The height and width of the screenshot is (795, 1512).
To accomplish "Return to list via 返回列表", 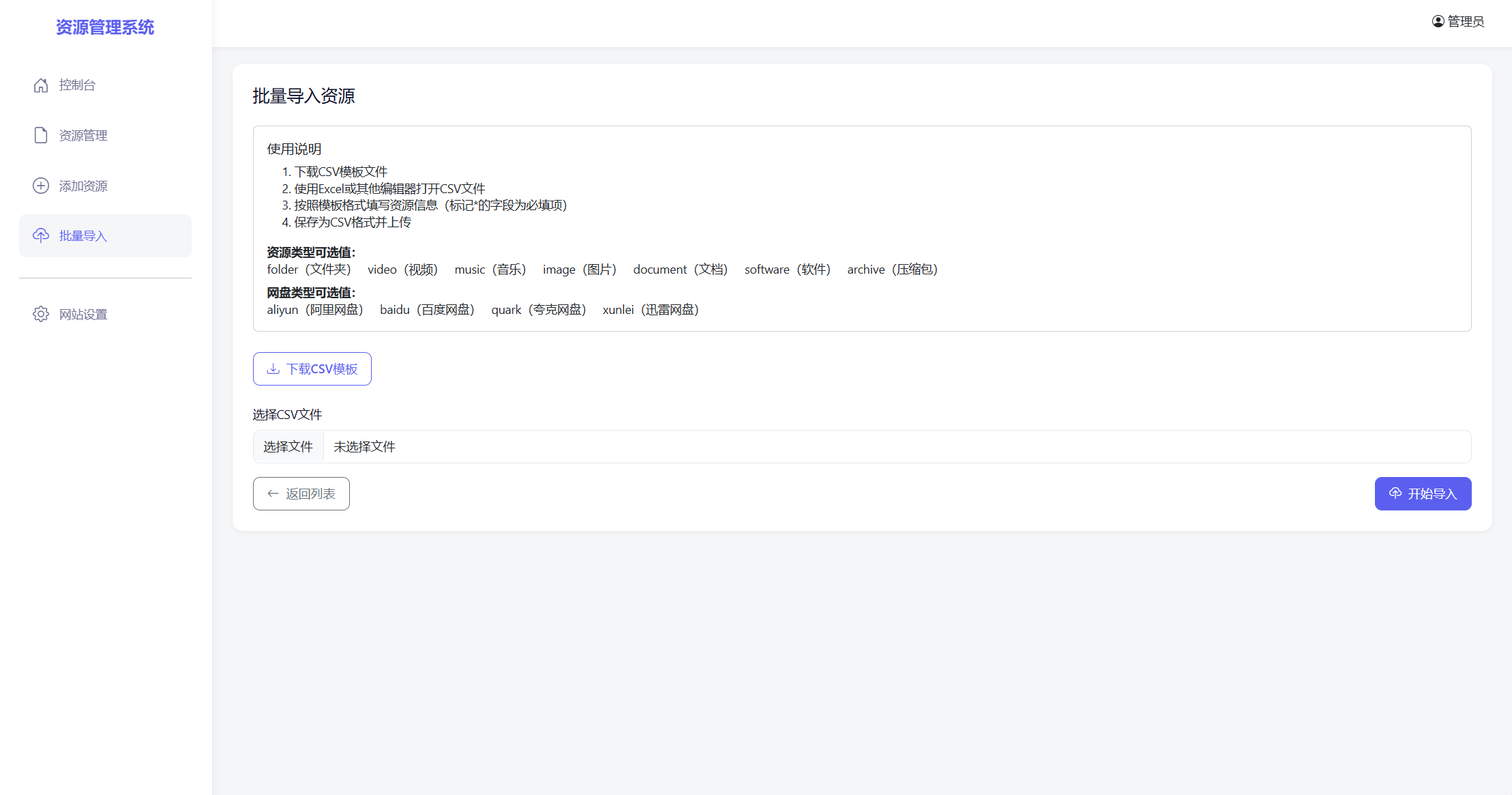I will click(301, 493).
